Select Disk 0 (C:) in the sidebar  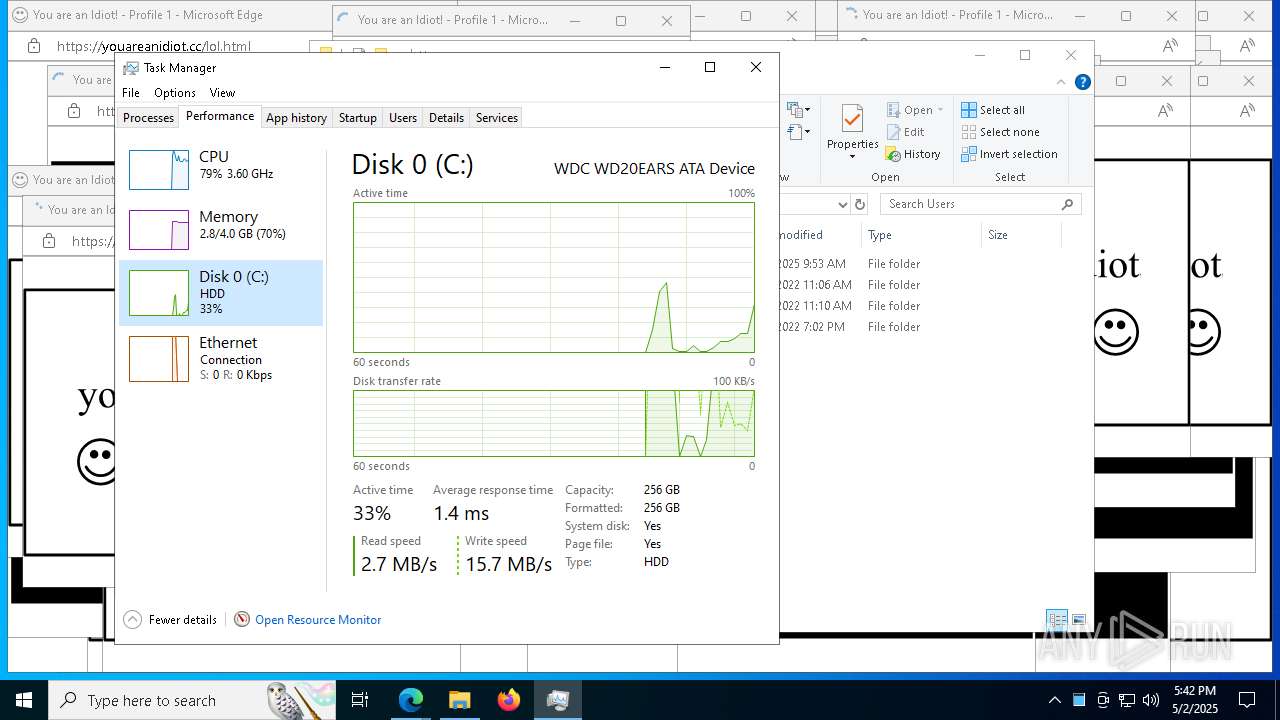221,293
